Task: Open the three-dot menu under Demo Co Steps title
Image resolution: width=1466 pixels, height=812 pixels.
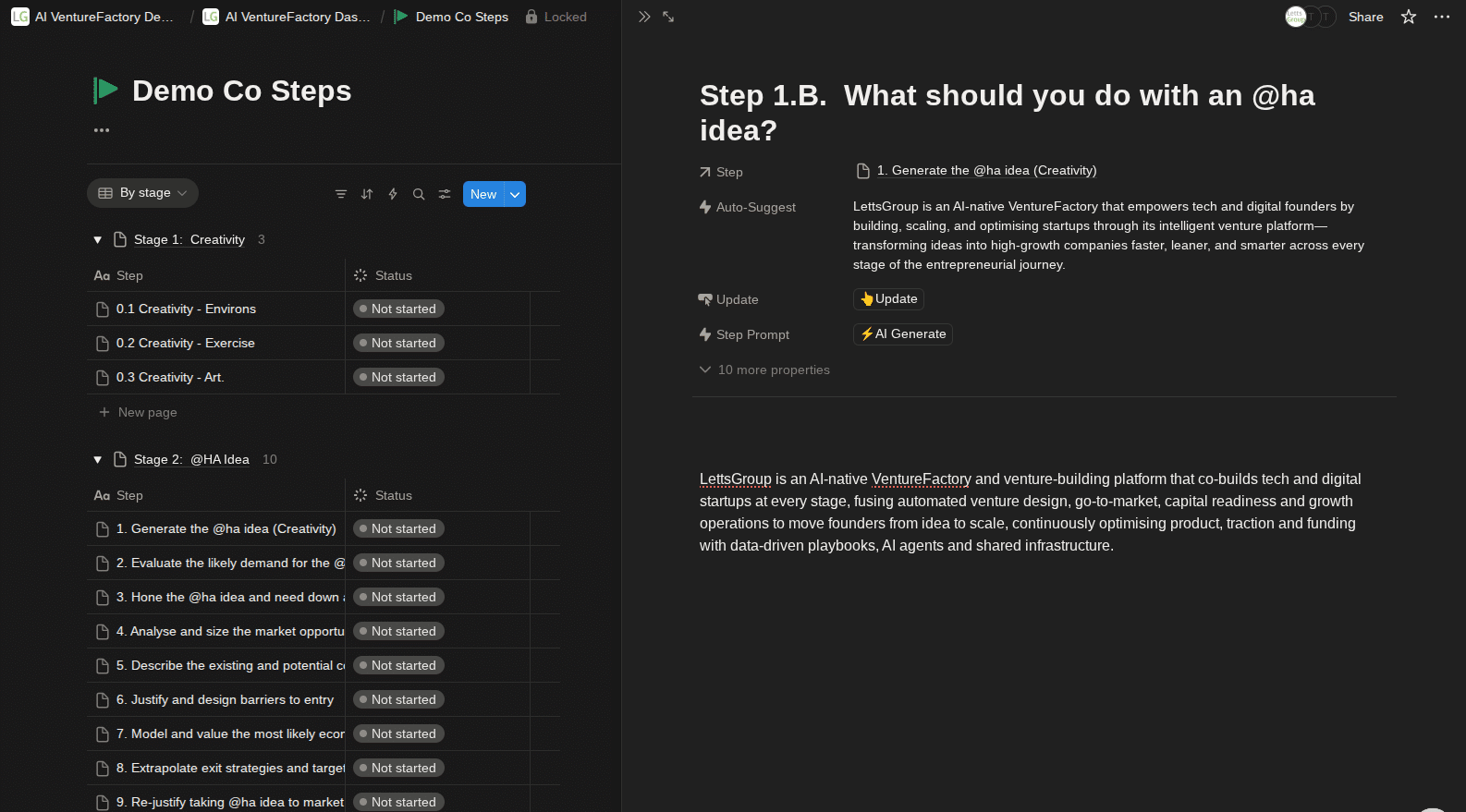Action: click(x=102, y=130)
